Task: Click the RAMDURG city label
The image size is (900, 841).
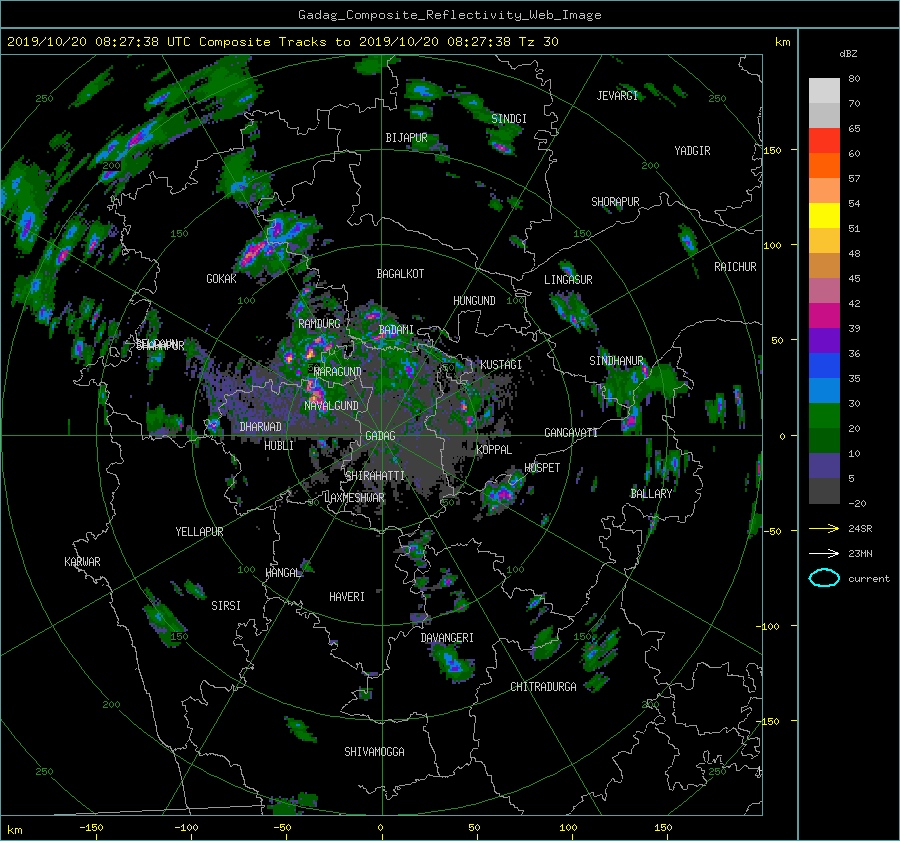Action: pyautogui.click(x=319, y=324)
